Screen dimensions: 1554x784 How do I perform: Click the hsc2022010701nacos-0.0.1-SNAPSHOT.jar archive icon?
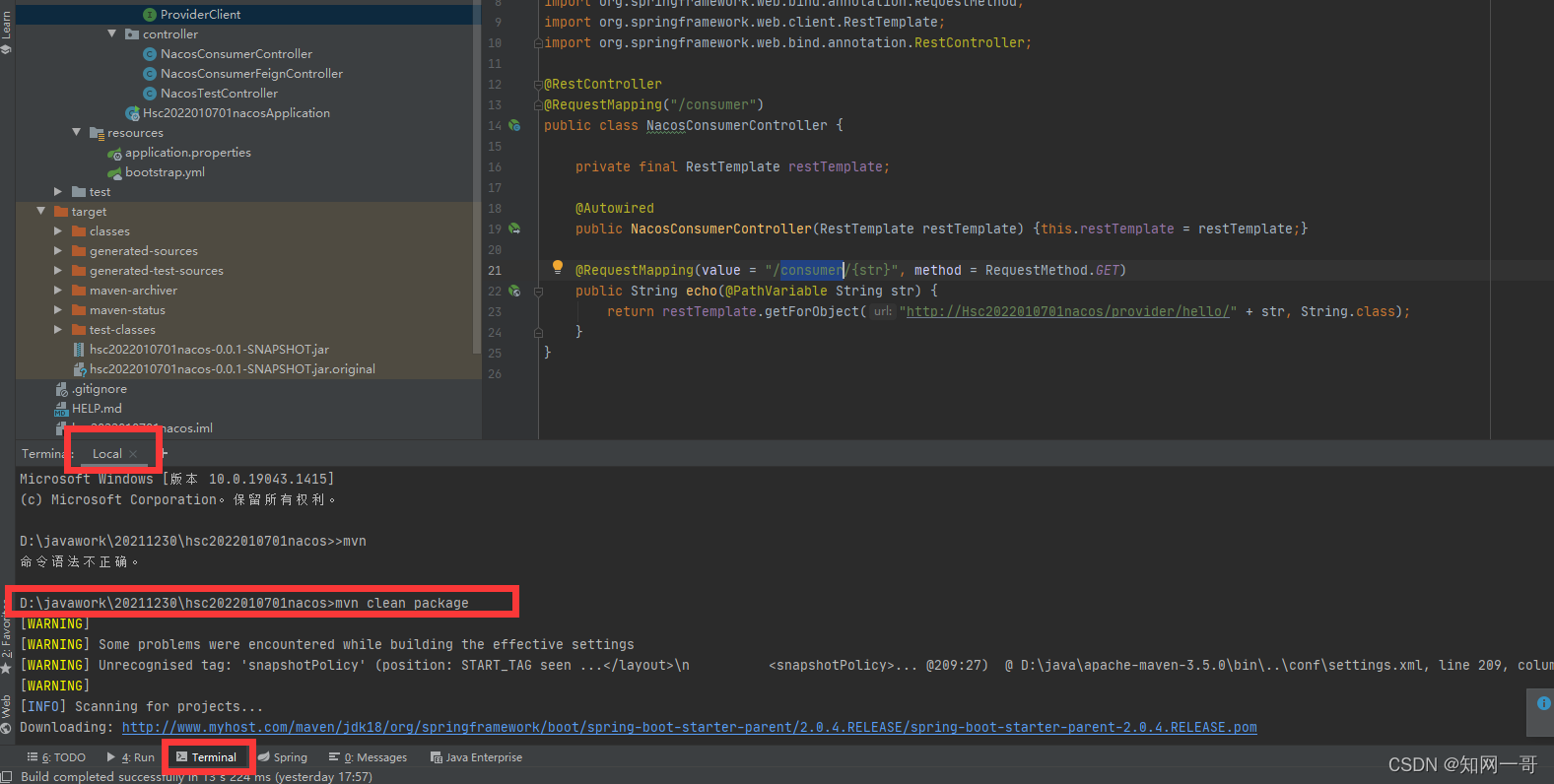(x=79, y=350)
